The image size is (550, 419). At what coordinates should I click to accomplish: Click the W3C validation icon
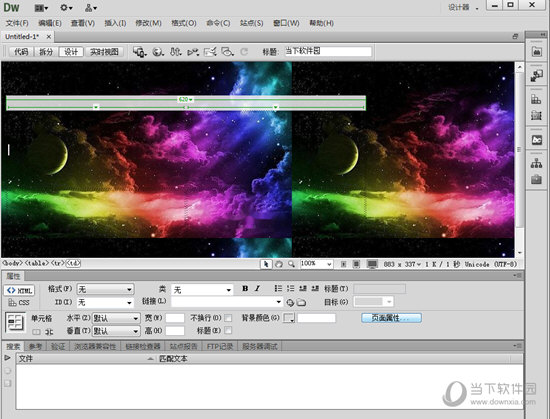pos(193,52)
